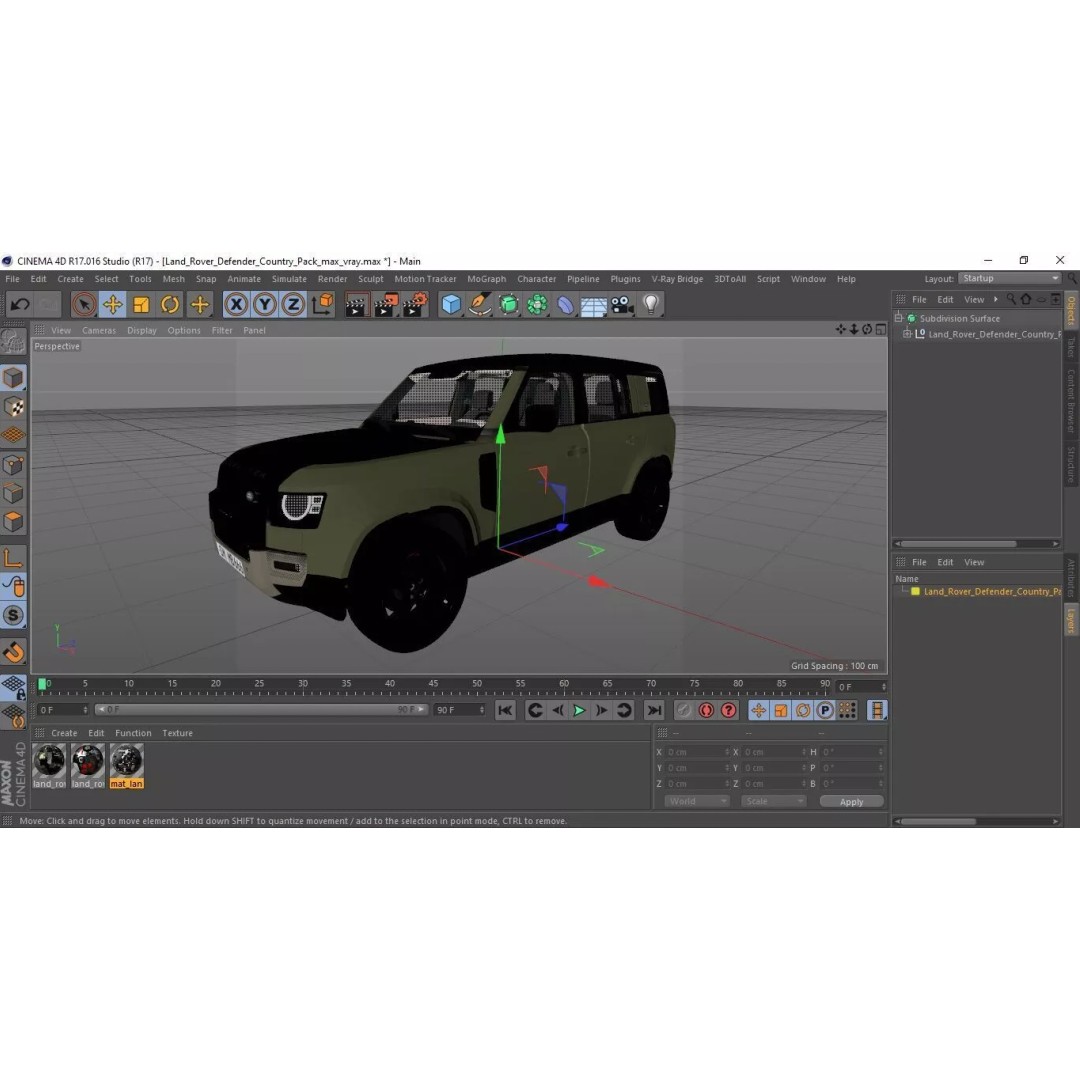This screenshot has width=1080, height=1080.
Task: Click object manager more-menus arrow
Action: pos(995,299)
